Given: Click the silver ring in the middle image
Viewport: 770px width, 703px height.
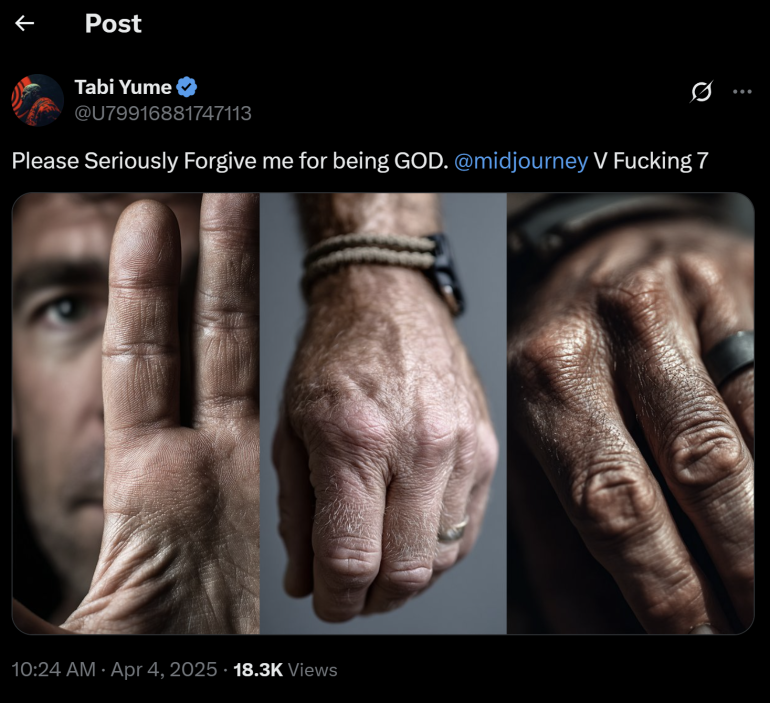Looking at the screenshot, I should tap(452, 530).
